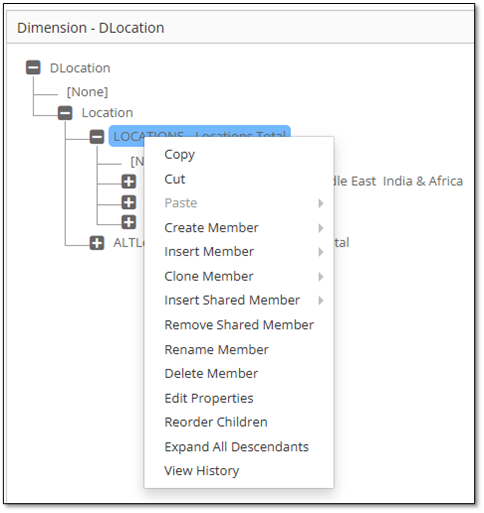Collapse the LOCATIONS - Locations Total node

(x=97, y=137)
